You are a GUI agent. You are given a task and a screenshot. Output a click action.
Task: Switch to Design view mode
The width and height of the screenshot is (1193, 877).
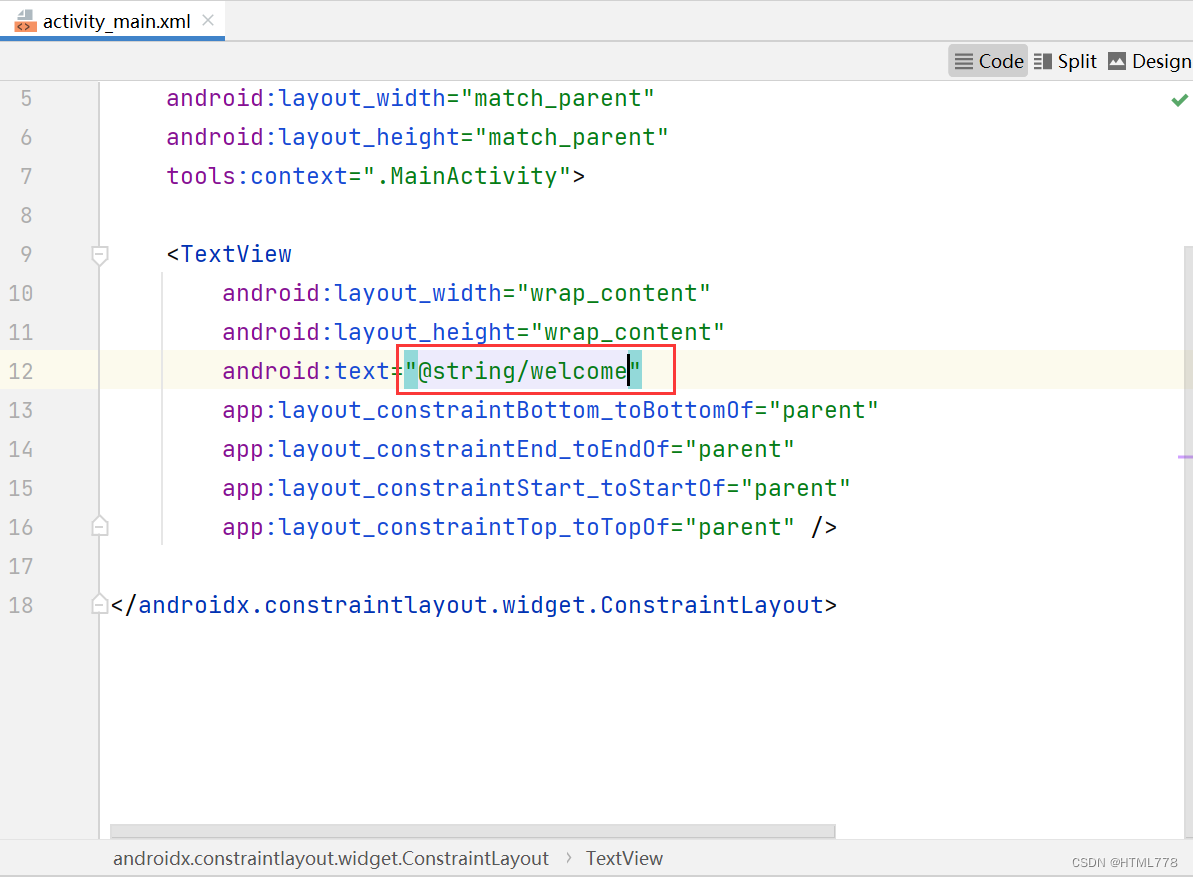(x=1150, y=61)
